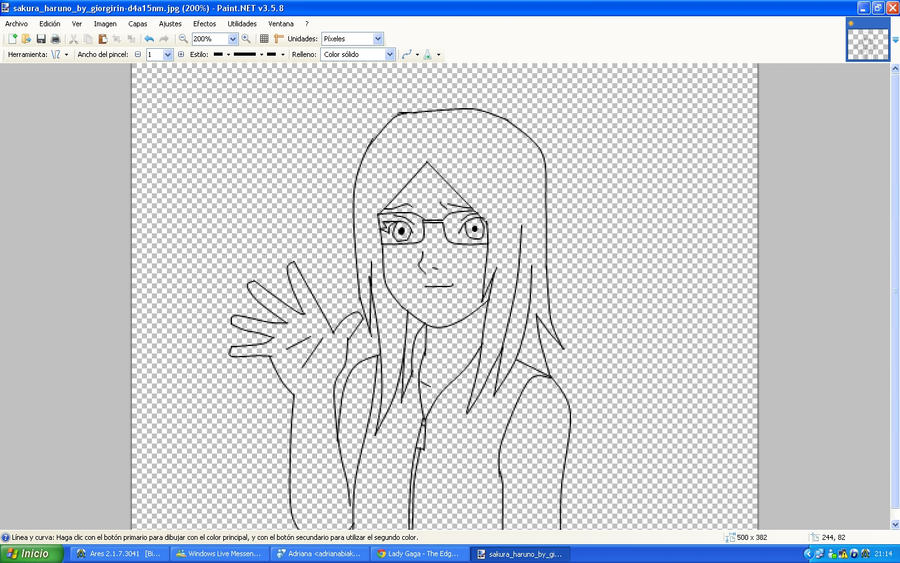Screen dimensions: 900x563
Task: Save the image with the floppy disk icon
Action: pos(41,39)
